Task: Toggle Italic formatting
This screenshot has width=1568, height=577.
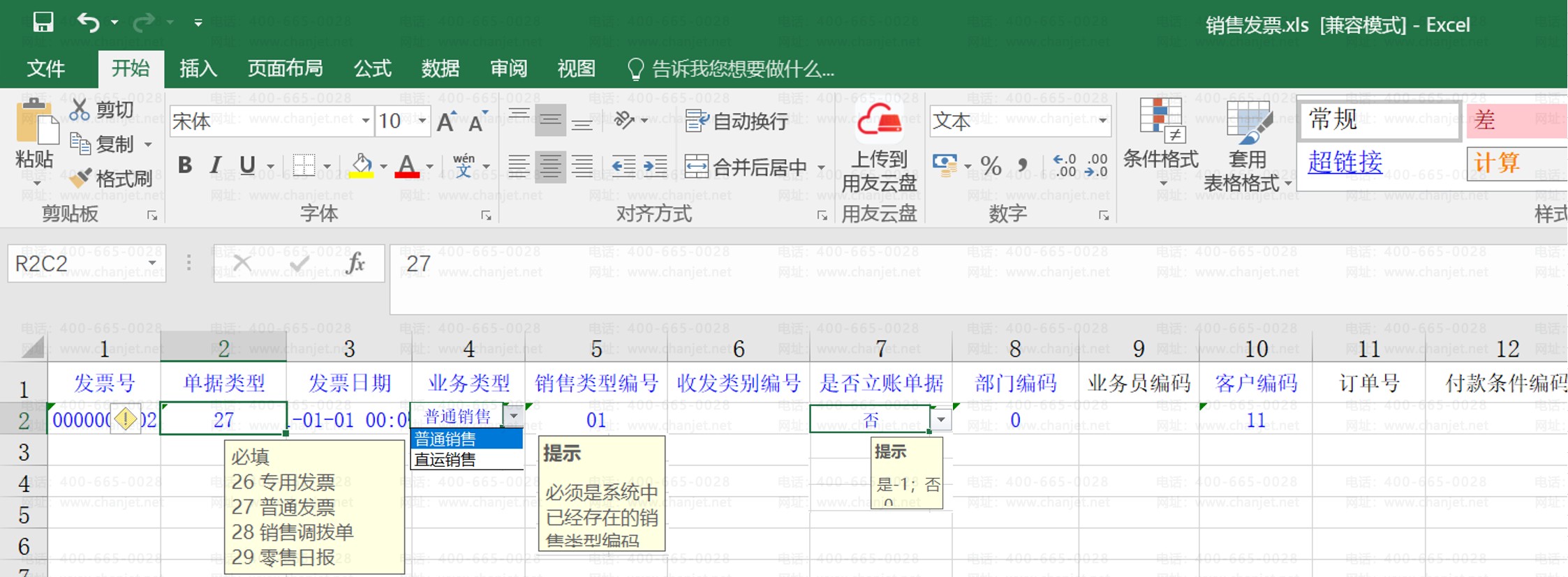Action: coord(216,165)
